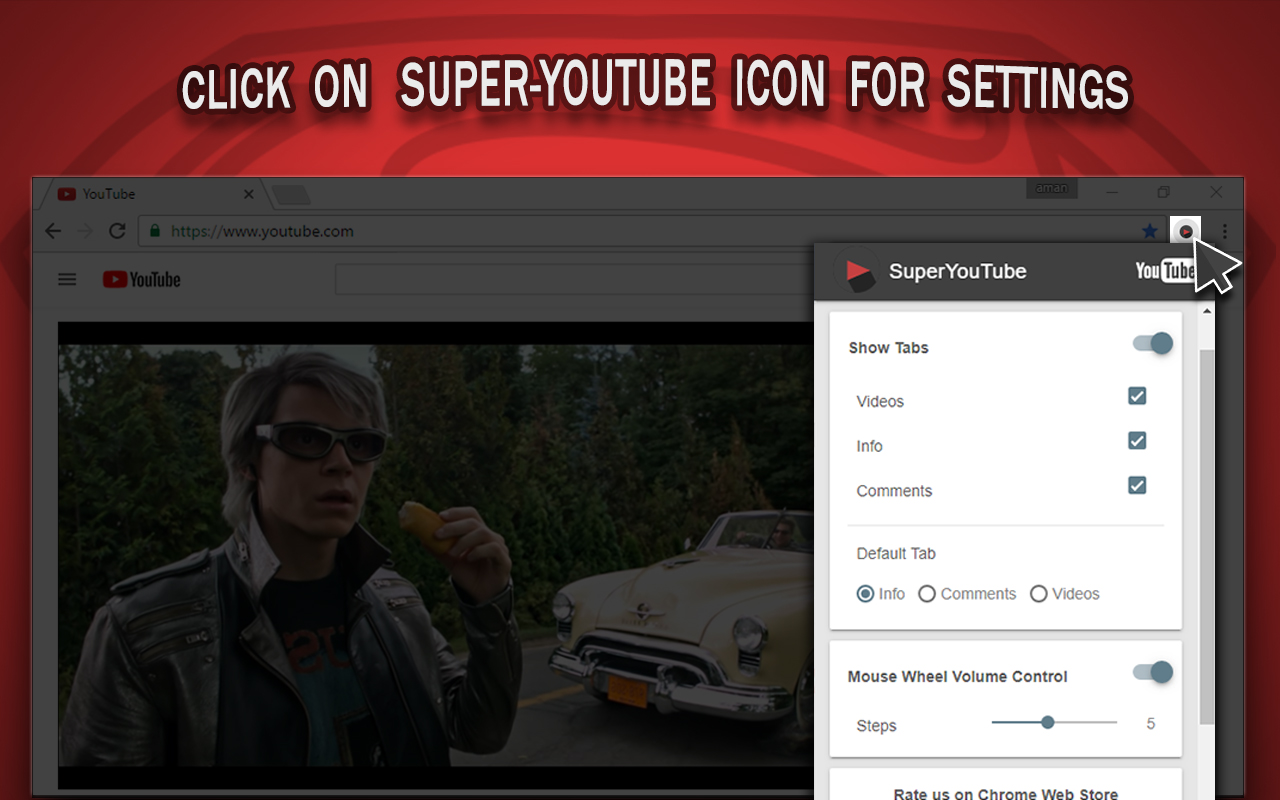1280x800 pixels.
Task: Click the aman profile button in title bar
Action: [1052, 189]
